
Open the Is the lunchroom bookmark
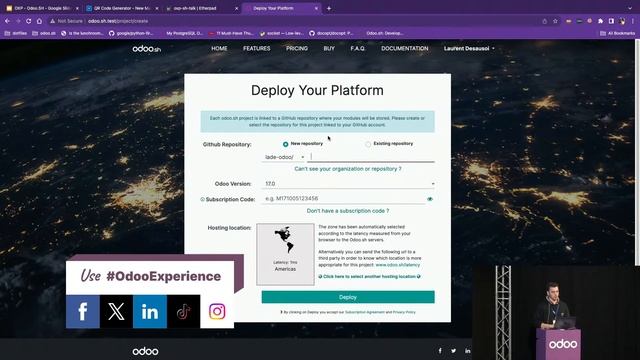[x=82, y=33]
